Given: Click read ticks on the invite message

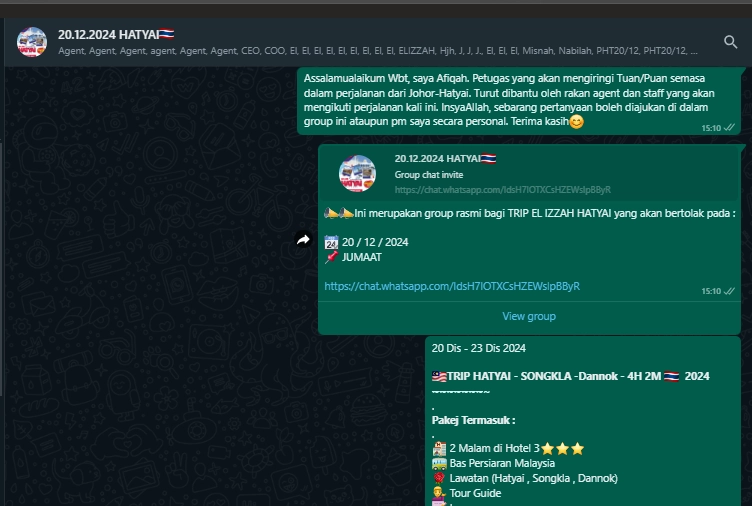Looking at the screenshot, I should 729,291.
